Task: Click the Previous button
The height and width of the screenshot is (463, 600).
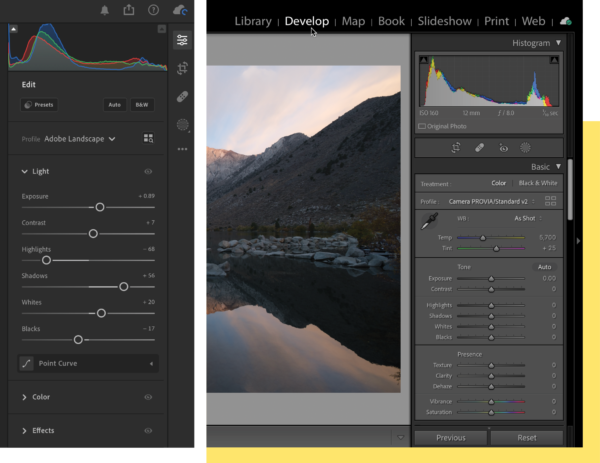Action: (x=450, y=437)
